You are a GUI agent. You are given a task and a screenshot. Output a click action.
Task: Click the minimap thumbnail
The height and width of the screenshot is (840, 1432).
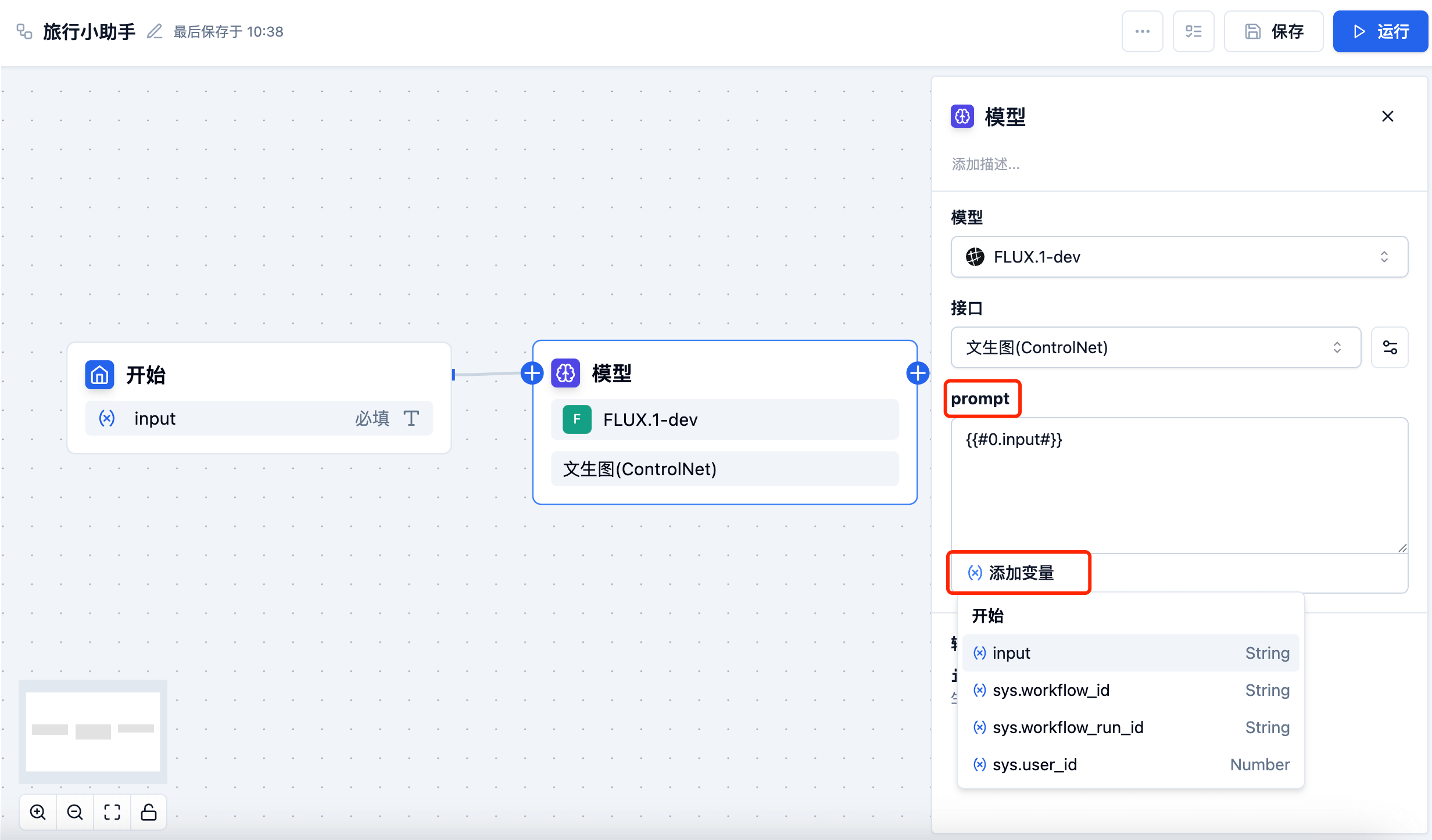pyautogui.click(x=93, y=731)
